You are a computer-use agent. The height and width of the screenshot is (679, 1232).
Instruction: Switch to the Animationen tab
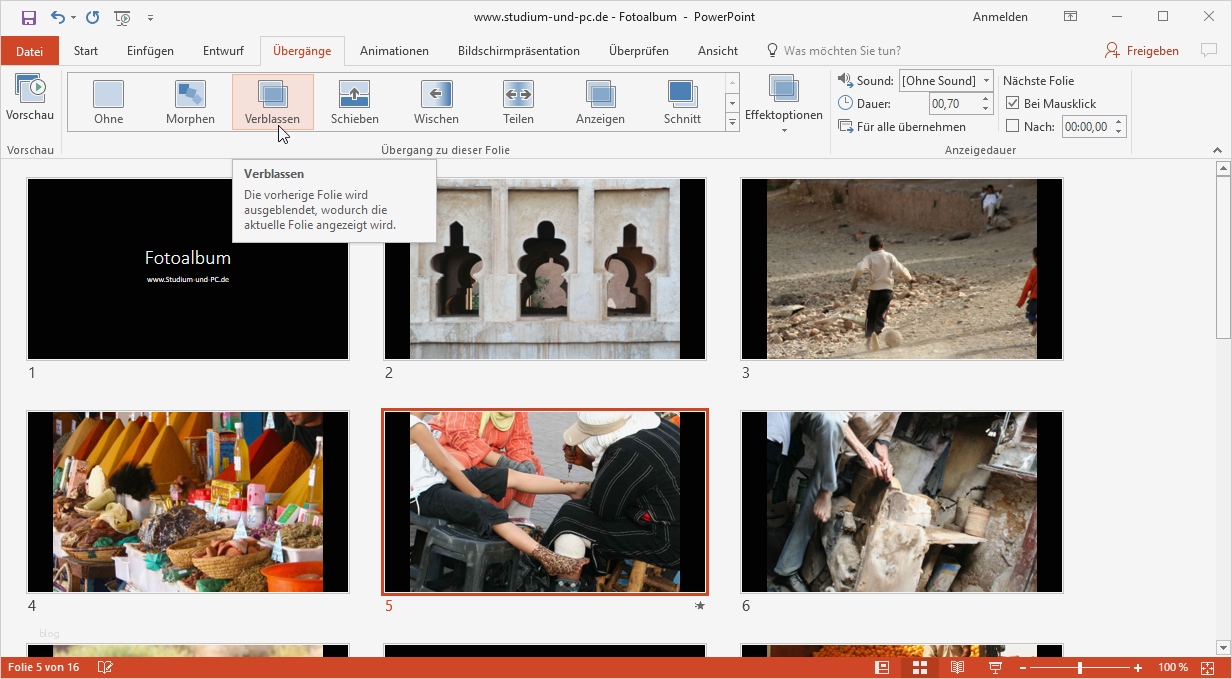(x=394, y=50)
